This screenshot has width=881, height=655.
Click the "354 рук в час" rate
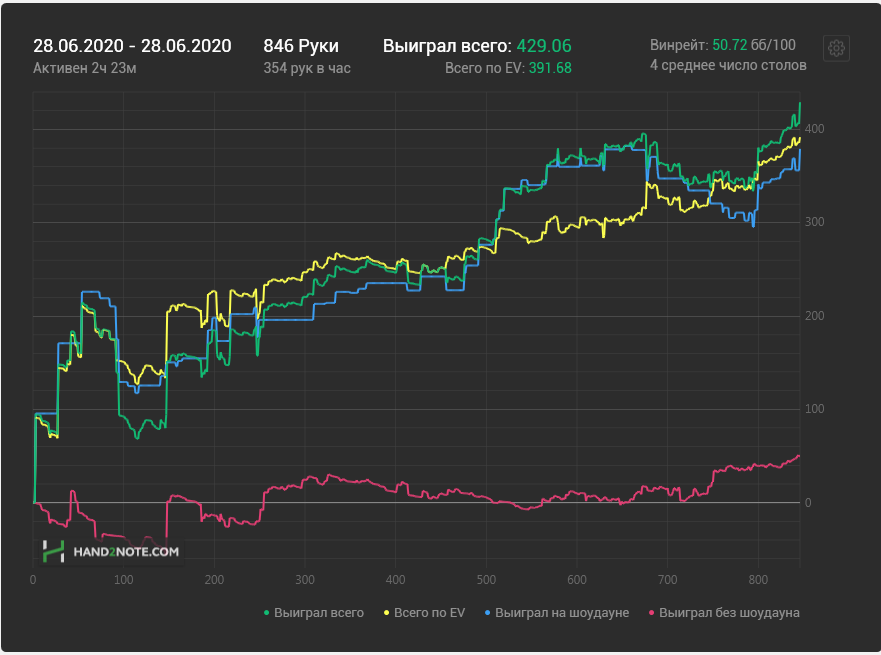pos(307,68)
